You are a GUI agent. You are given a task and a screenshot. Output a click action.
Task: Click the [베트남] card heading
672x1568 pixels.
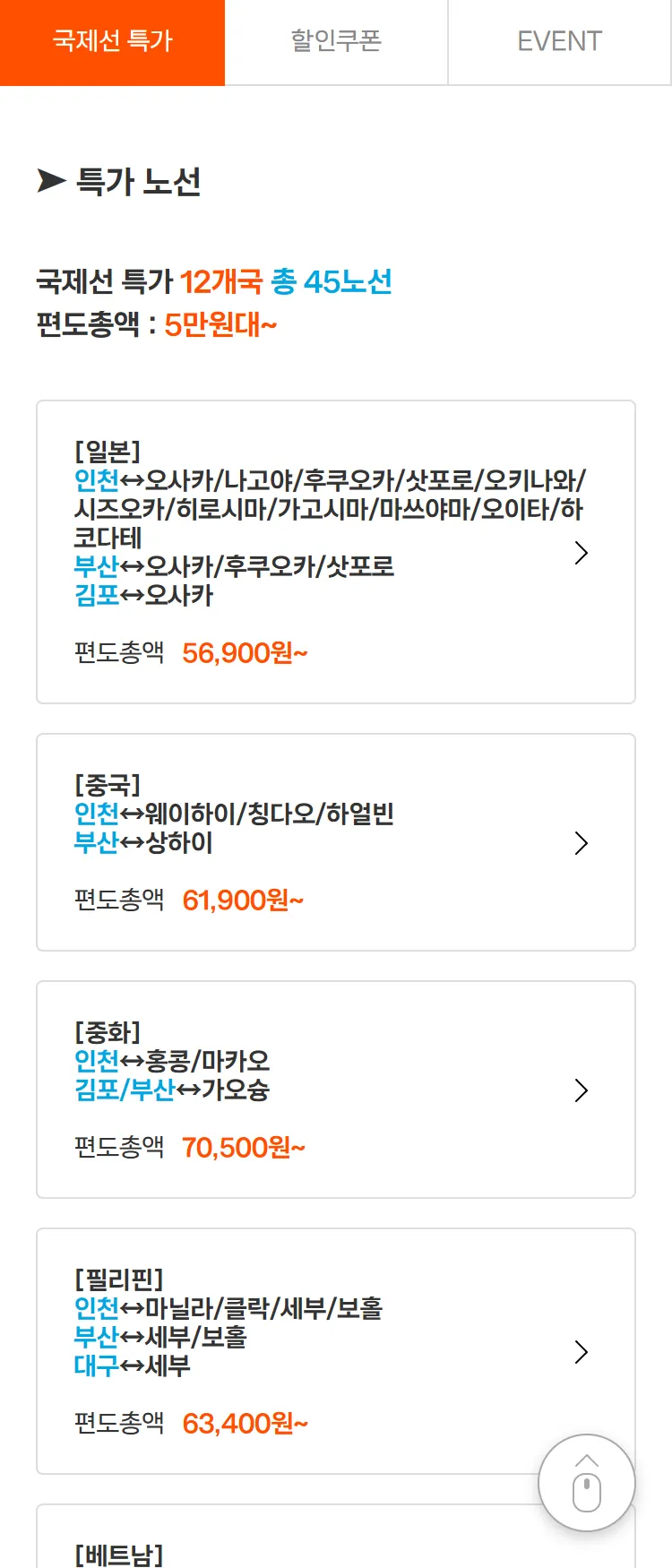(118, 1554)
